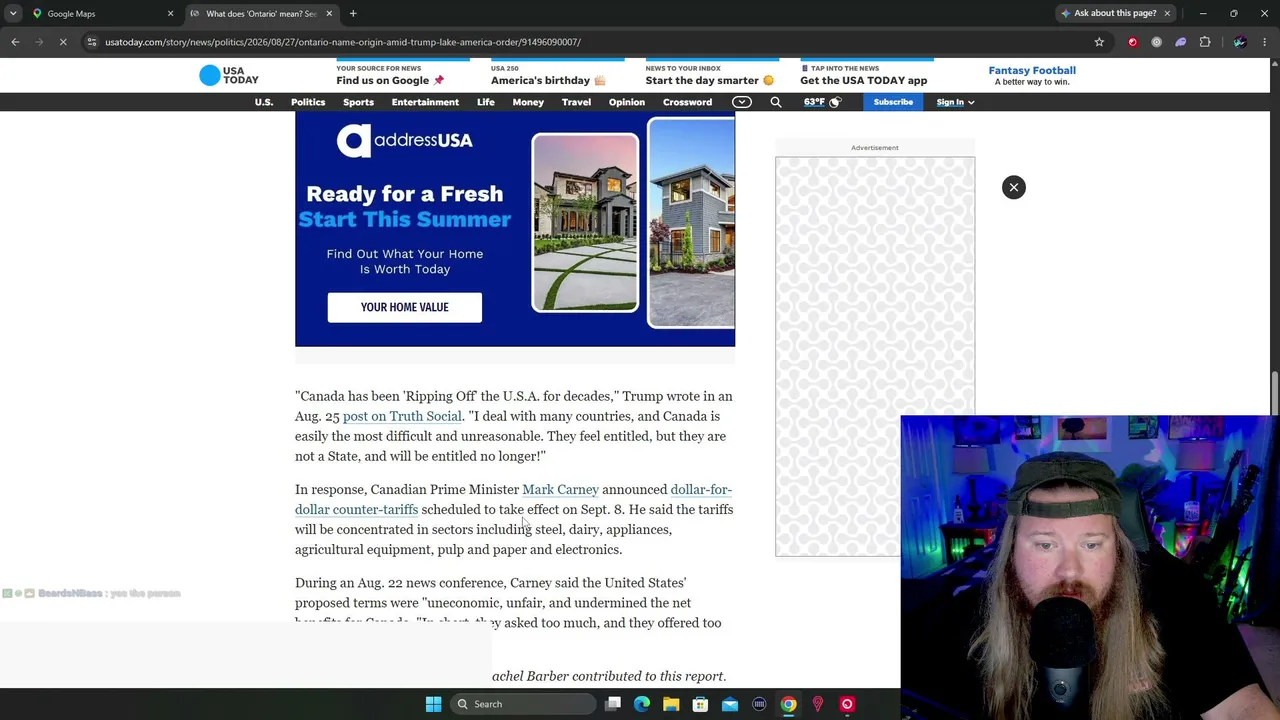This screenshot has width=1280, height=720.
Task: Open Microsoft Store from the taskbar
Action: [x=700, y=704]
